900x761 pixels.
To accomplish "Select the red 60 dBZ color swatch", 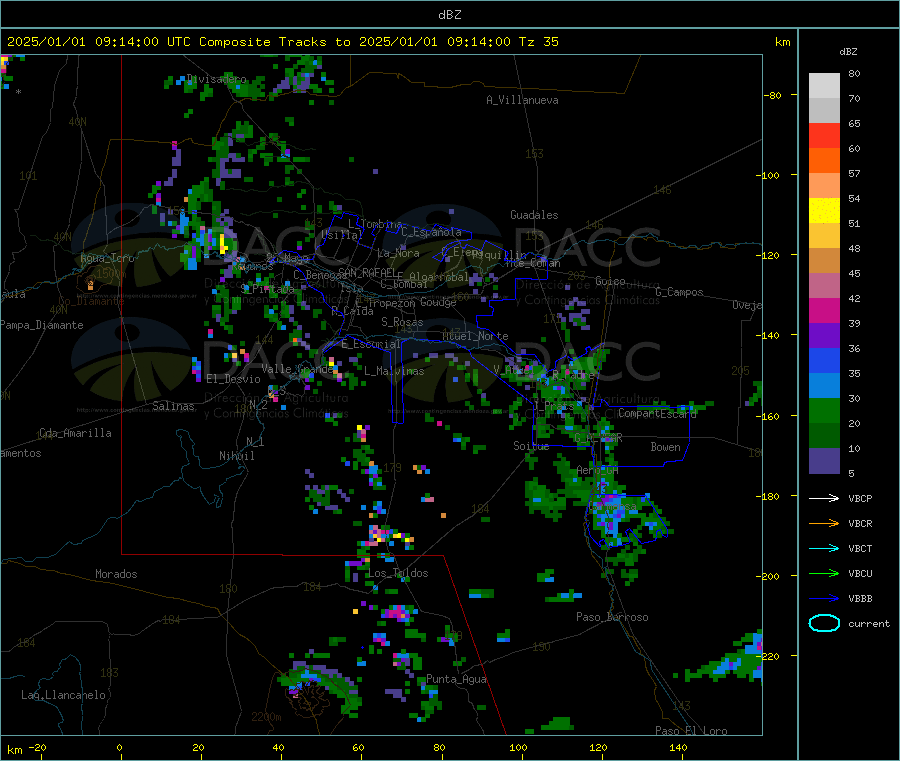I will (824, 135).
